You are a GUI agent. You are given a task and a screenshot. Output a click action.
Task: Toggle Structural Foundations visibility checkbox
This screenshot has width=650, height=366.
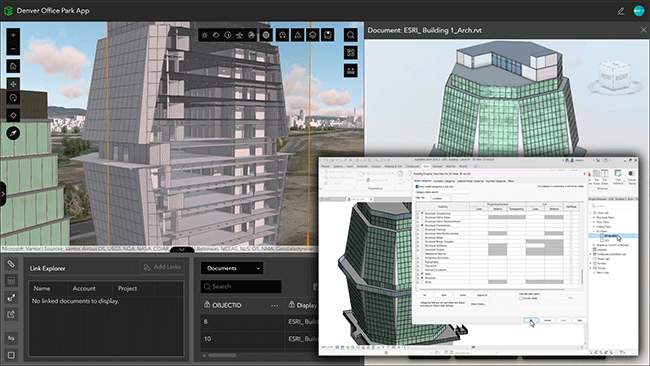point(422,225)
